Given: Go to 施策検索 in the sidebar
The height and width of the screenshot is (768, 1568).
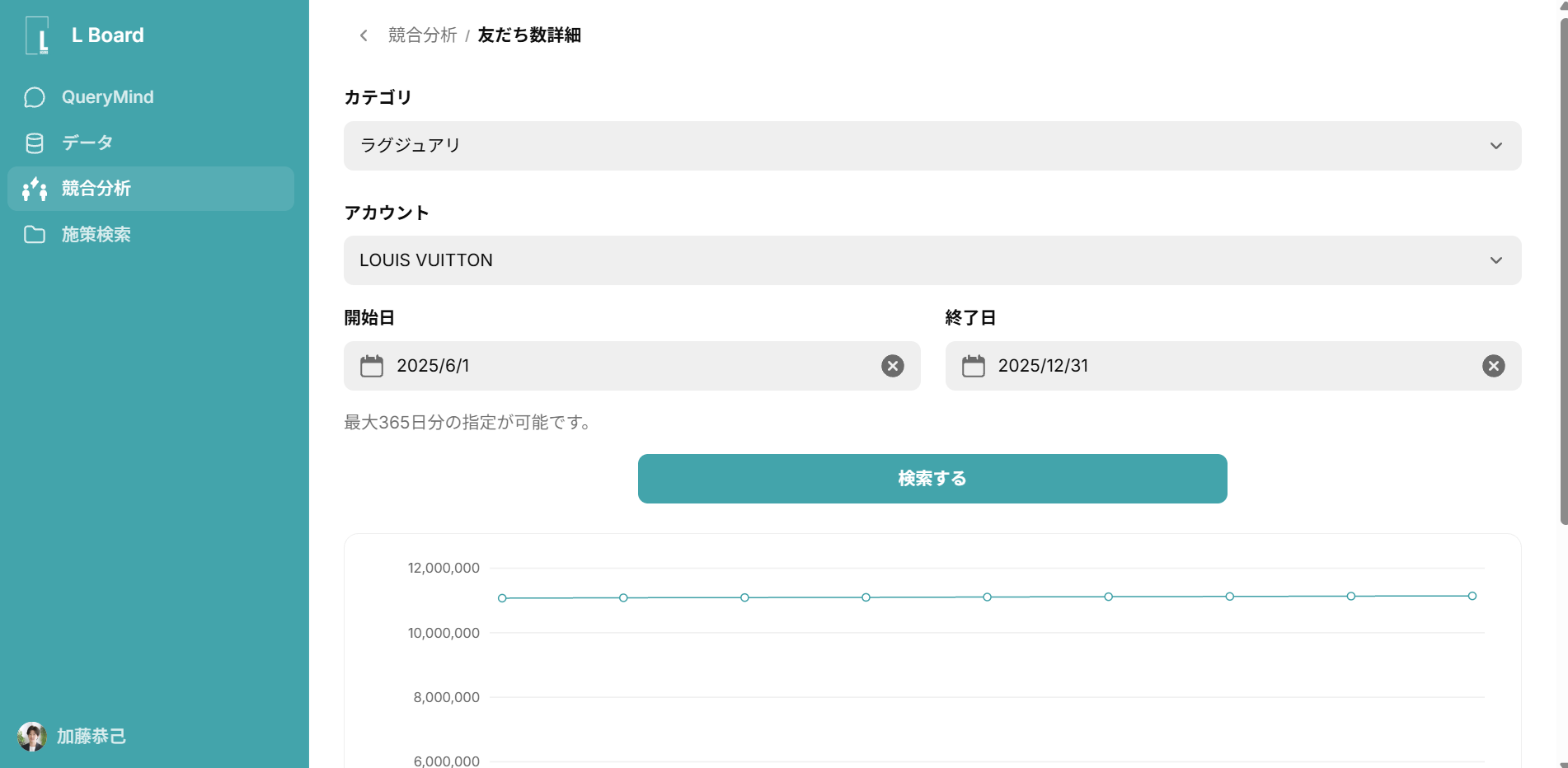Looking at the screenshot, I should (96, 235).
